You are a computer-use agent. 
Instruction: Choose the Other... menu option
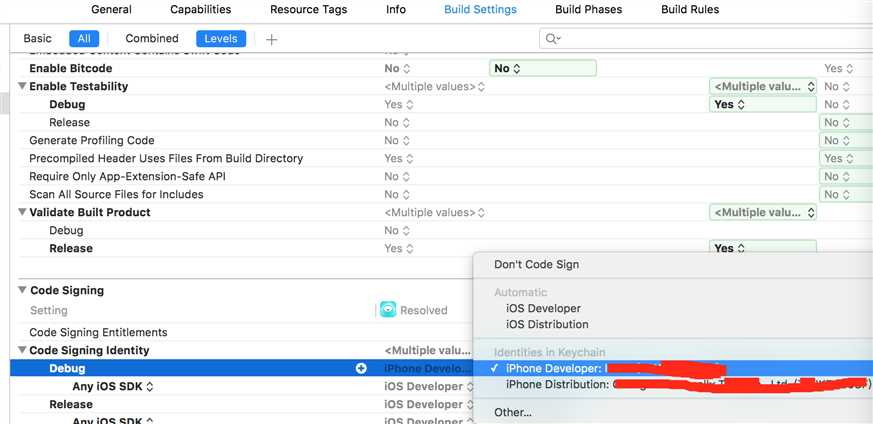coord(513,412)
